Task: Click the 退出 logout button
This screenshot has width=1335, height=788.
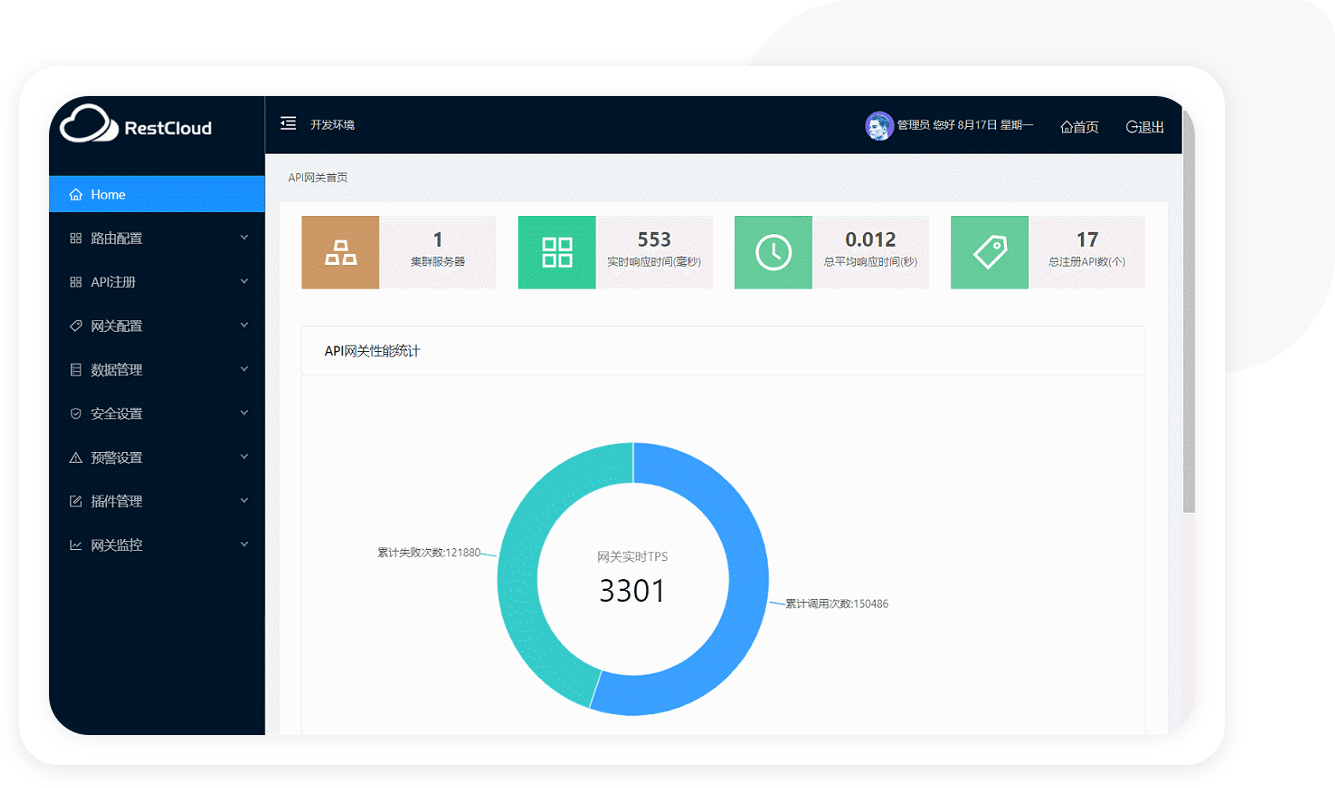Action: 1145,127
